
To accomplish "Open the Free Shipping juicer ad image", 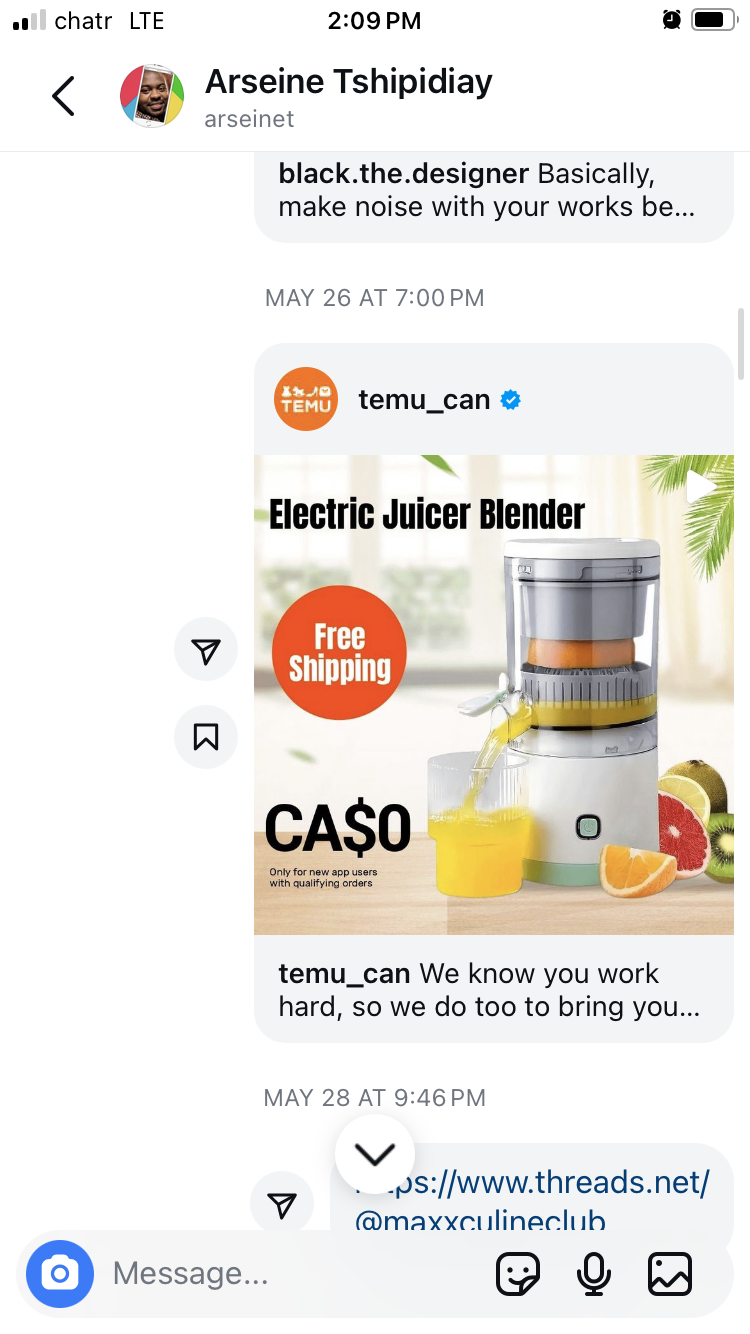I will point(494,695).
